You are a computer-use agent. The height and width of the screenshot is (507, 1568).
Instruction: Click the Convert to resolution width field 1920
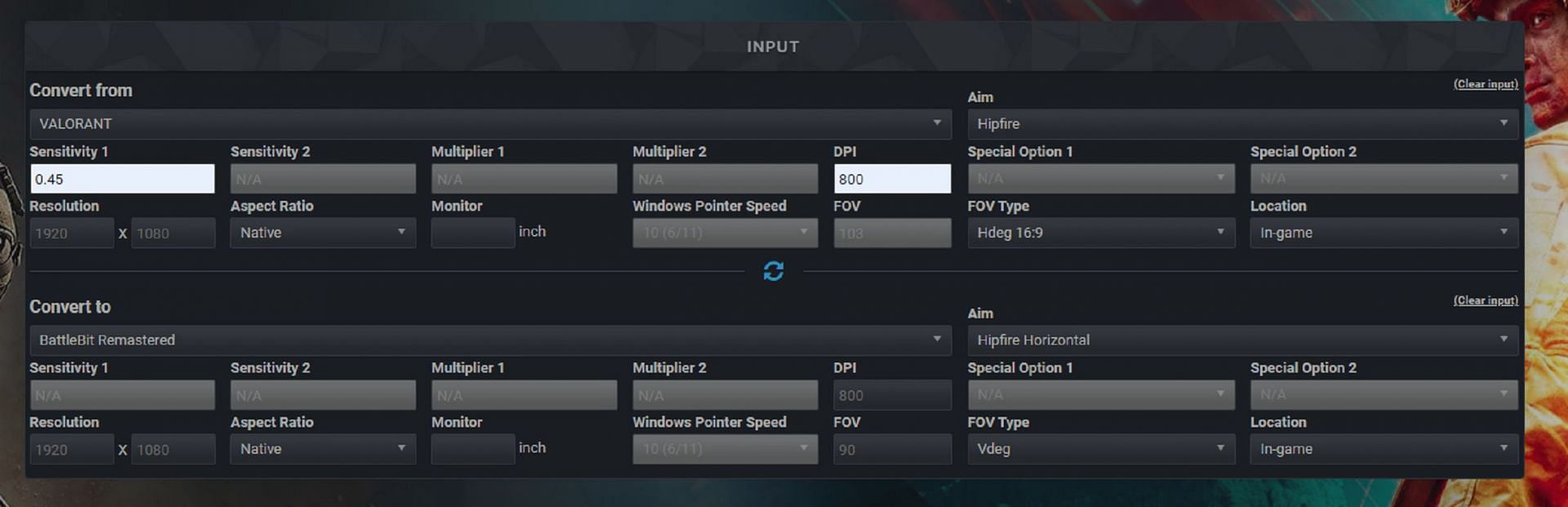(x=72, y=449)
